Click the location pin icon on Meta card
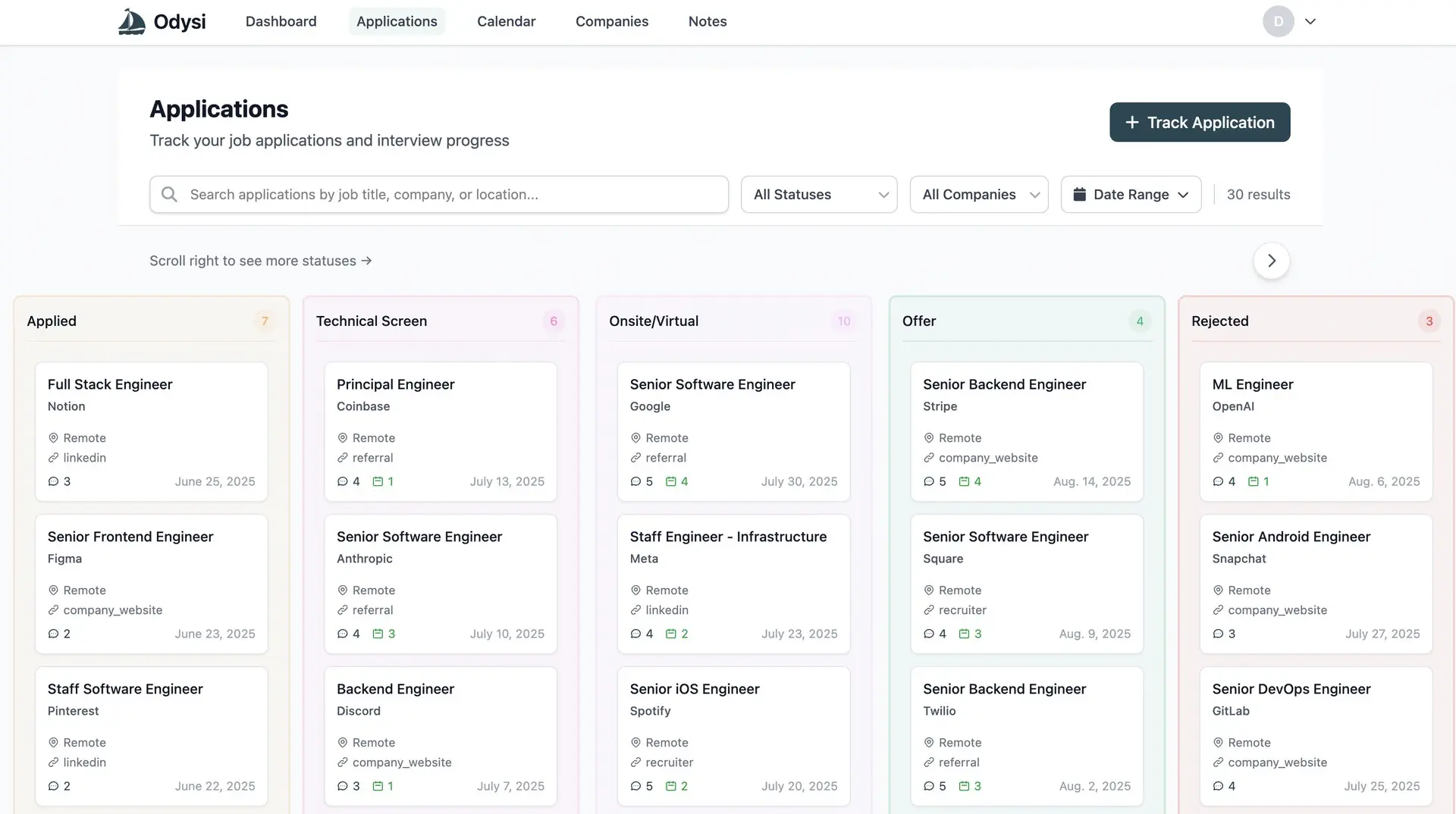The width and height of the screenshot is (1456, 814). pos(635,590)
